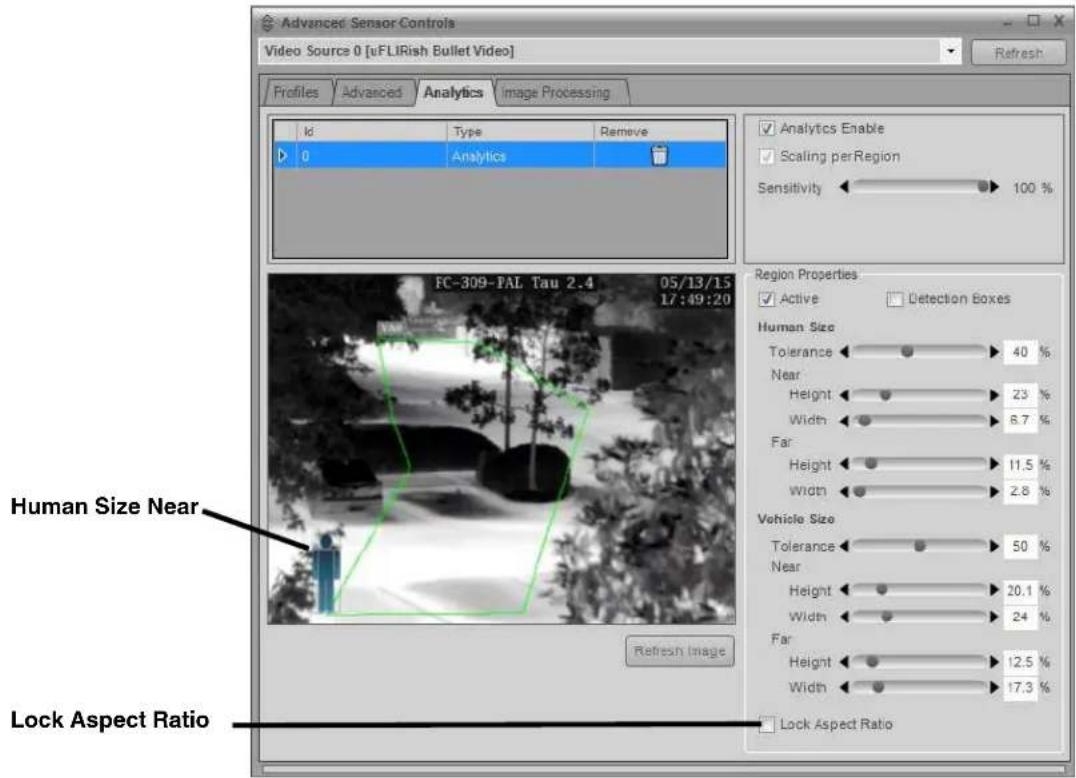Click Vehicle Far Height value 12.5
Screen dimensions: 1076x778
tap(1020, 662)
